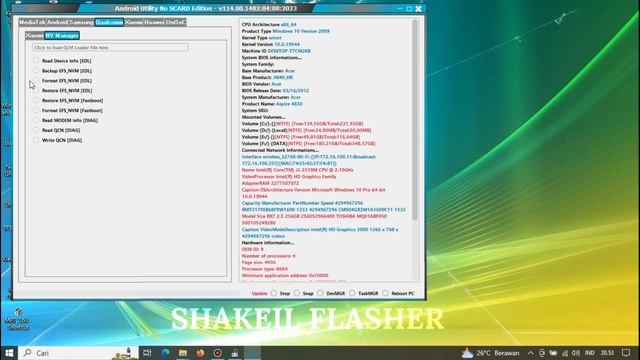Click the CPU Architecture log line

[269, 24]
